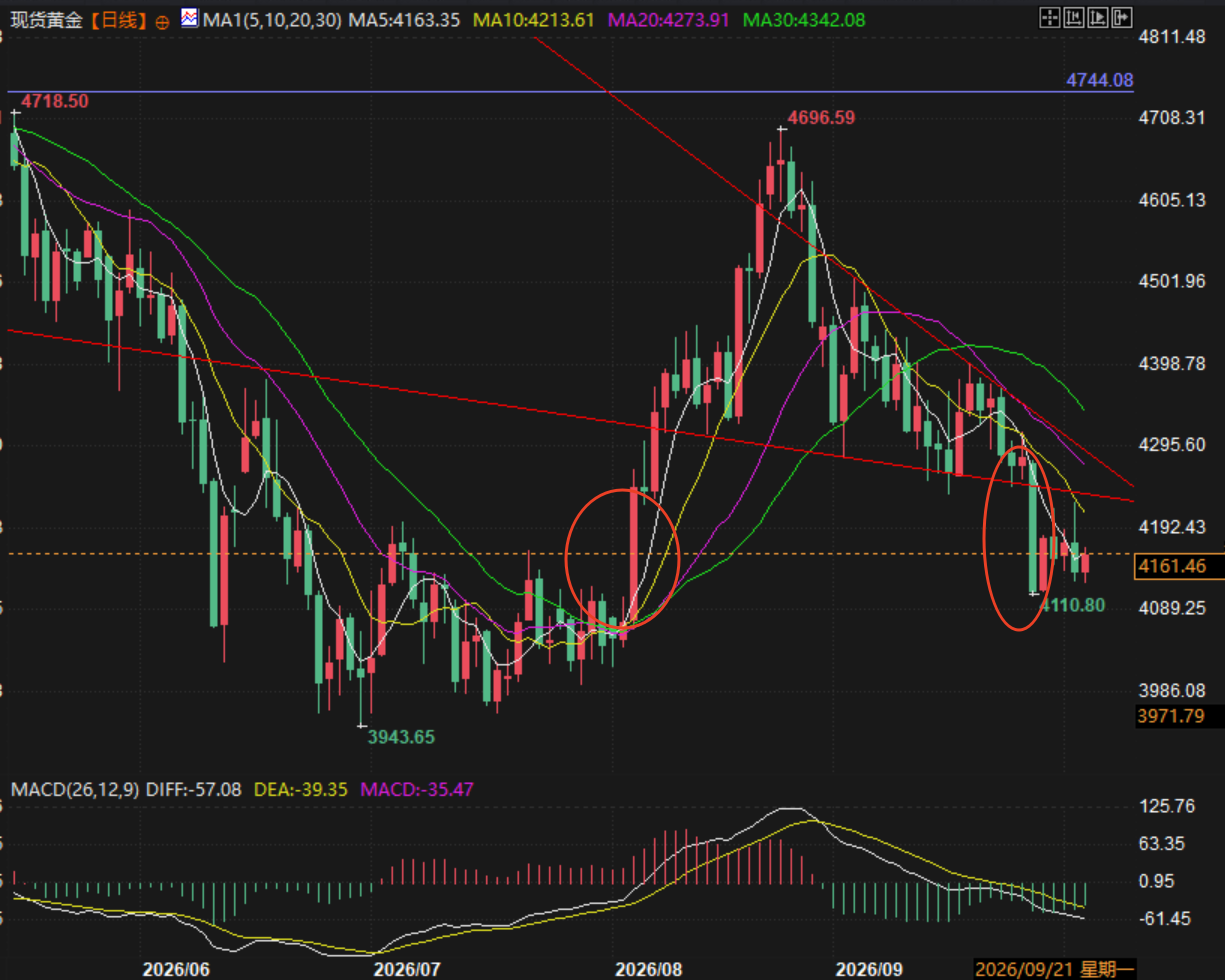Click the 4696.59 peak price label
This screenshot has width=1225, height=980.
[821, 118]
